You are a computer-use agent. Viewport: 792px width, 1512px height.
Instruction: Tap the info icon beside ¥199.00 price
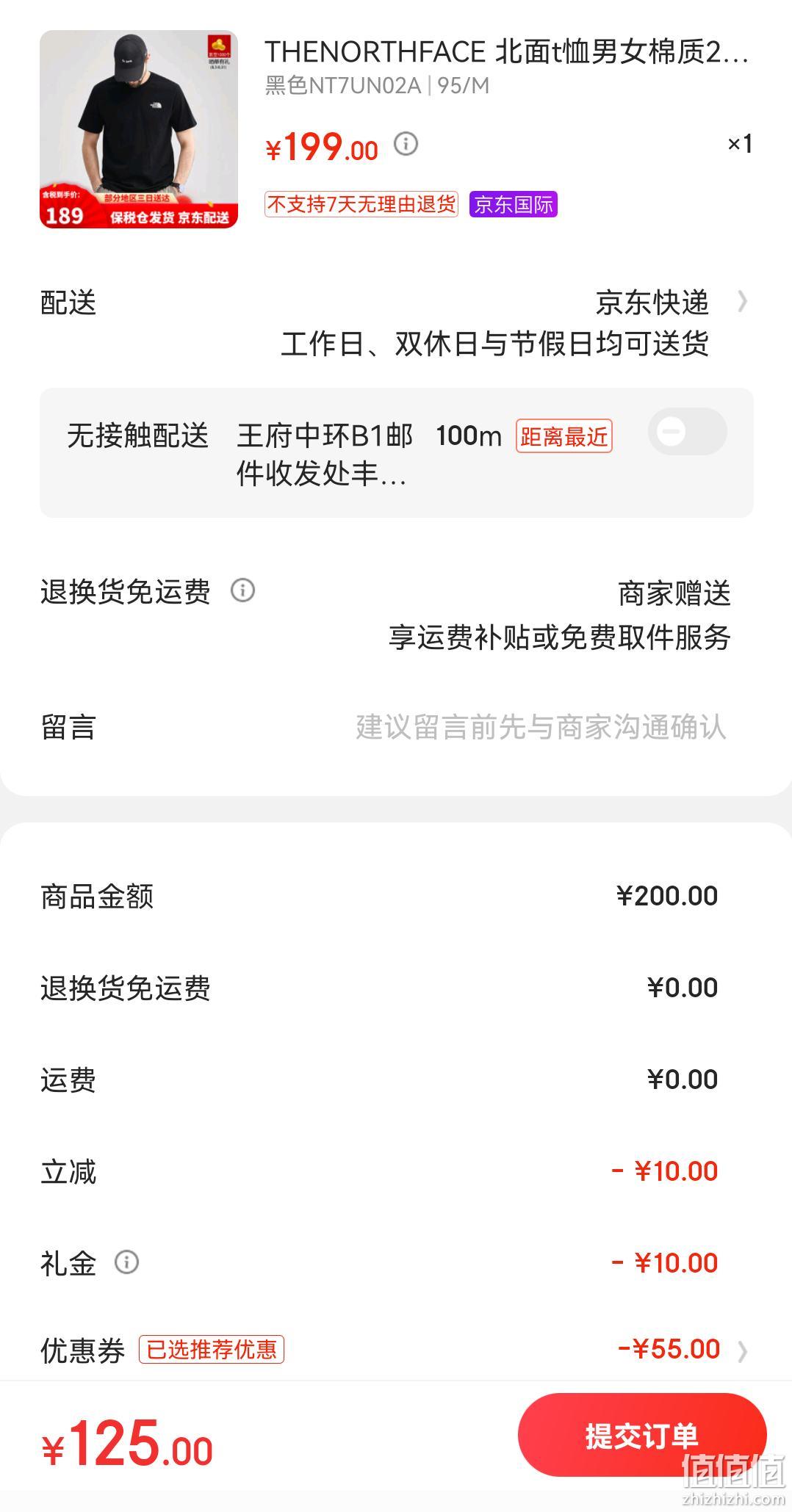[406, 144]
